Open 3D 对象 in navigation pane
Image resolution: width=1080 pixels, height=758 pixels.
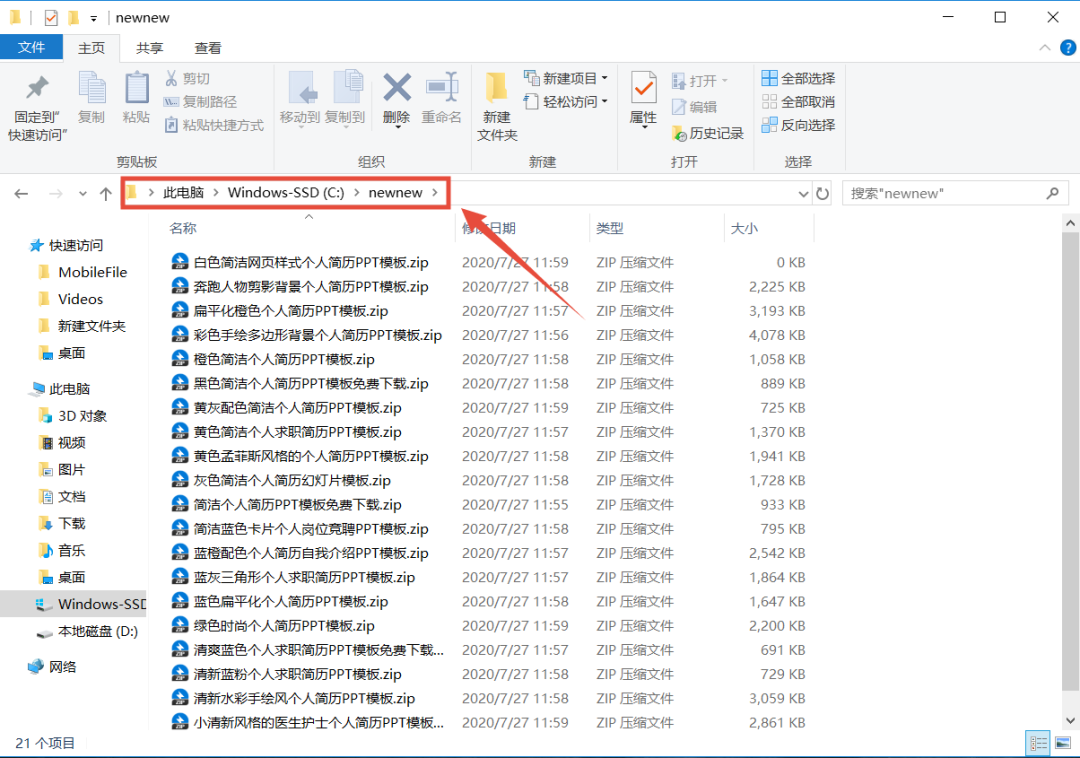click(x=73, y=416)
